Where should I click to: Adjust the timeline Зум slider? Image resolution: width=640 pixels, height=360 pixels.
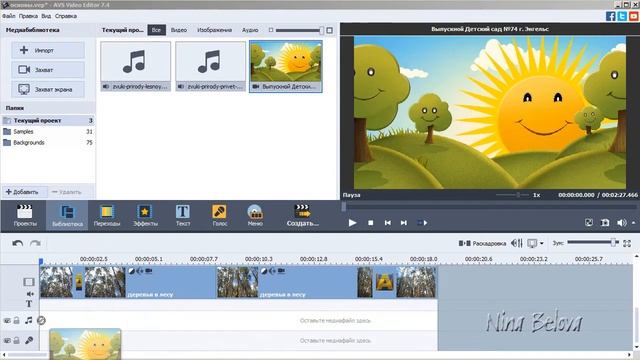click(x=593, y=242)
